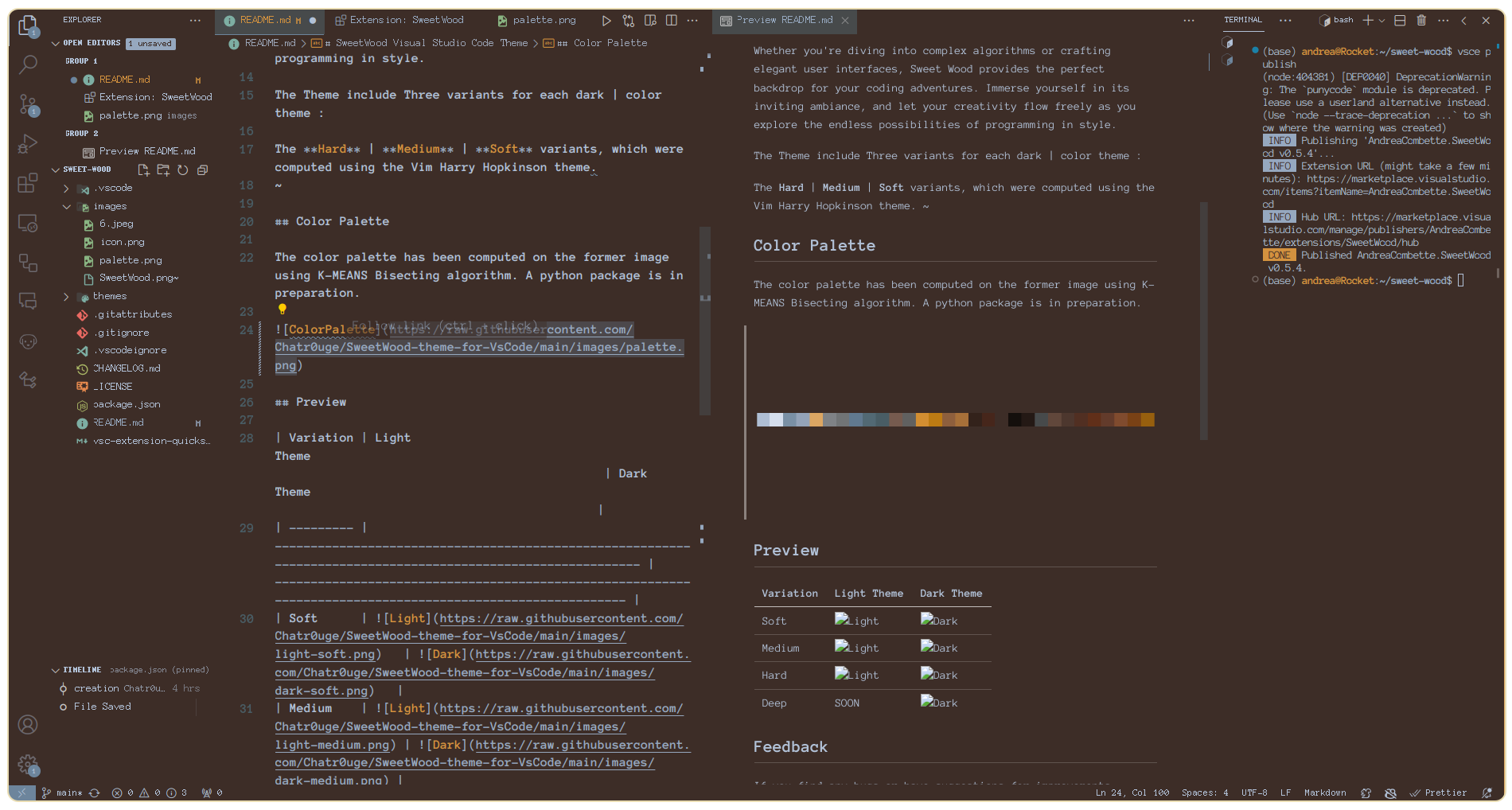The image size is (1512, 810).
Task: Open the Explorer view in activity bar
Action: 28,25
